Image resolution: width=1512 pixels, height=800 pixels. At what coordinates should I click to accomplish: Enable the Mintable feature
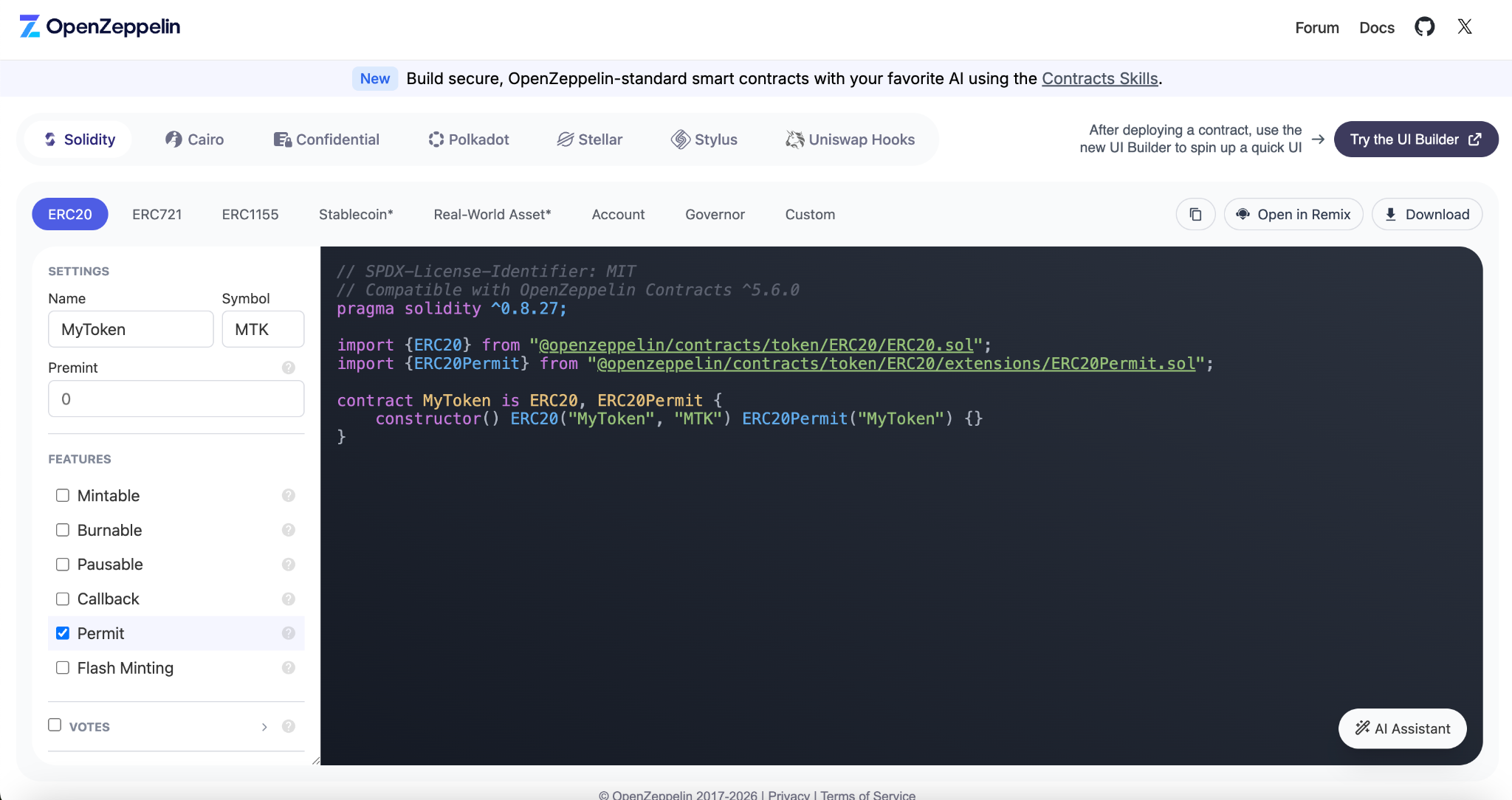pos(63,495)
